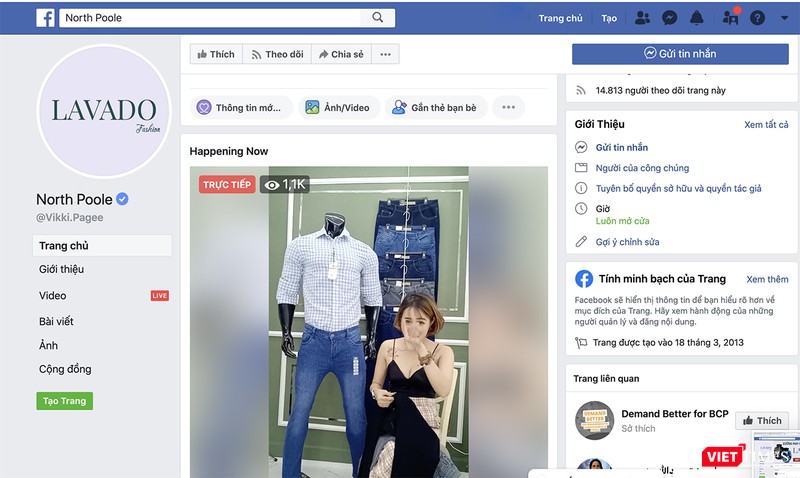Click Xem tất cả in Giới Thiệu
This screenshot has width=800, height=478.
(x=766, y=124)
